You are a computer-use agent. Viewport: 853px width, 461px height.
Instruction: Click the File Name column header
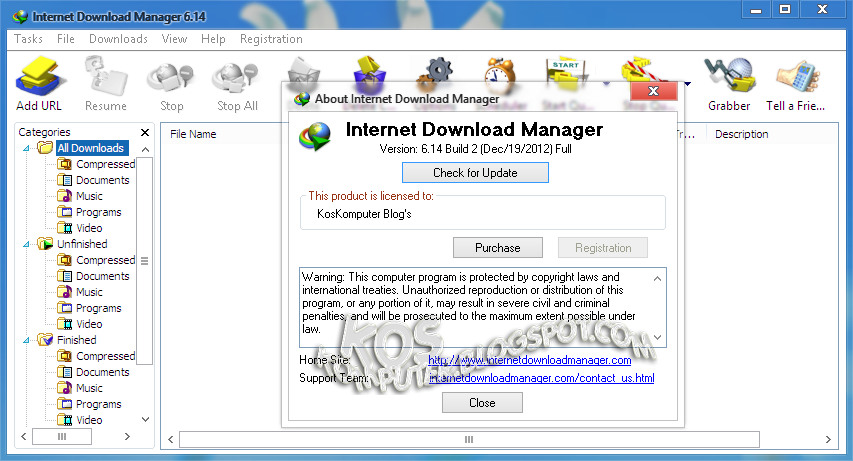pos(193,134)
